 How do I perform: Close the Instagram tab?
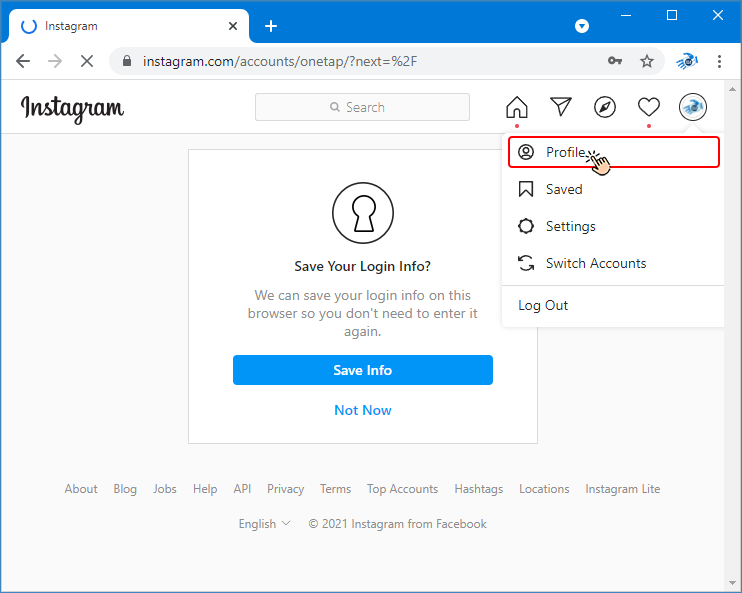coord(233,26)
